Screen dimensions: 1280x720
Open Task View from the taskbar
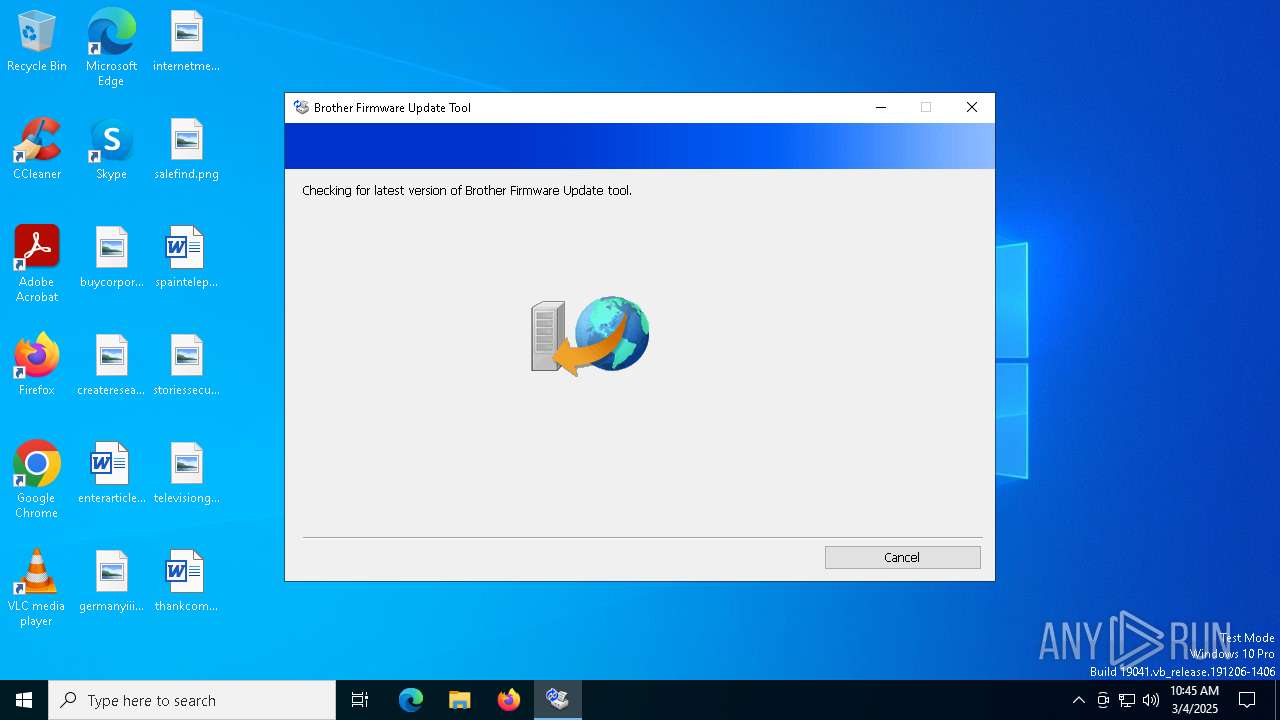point(360,700)
